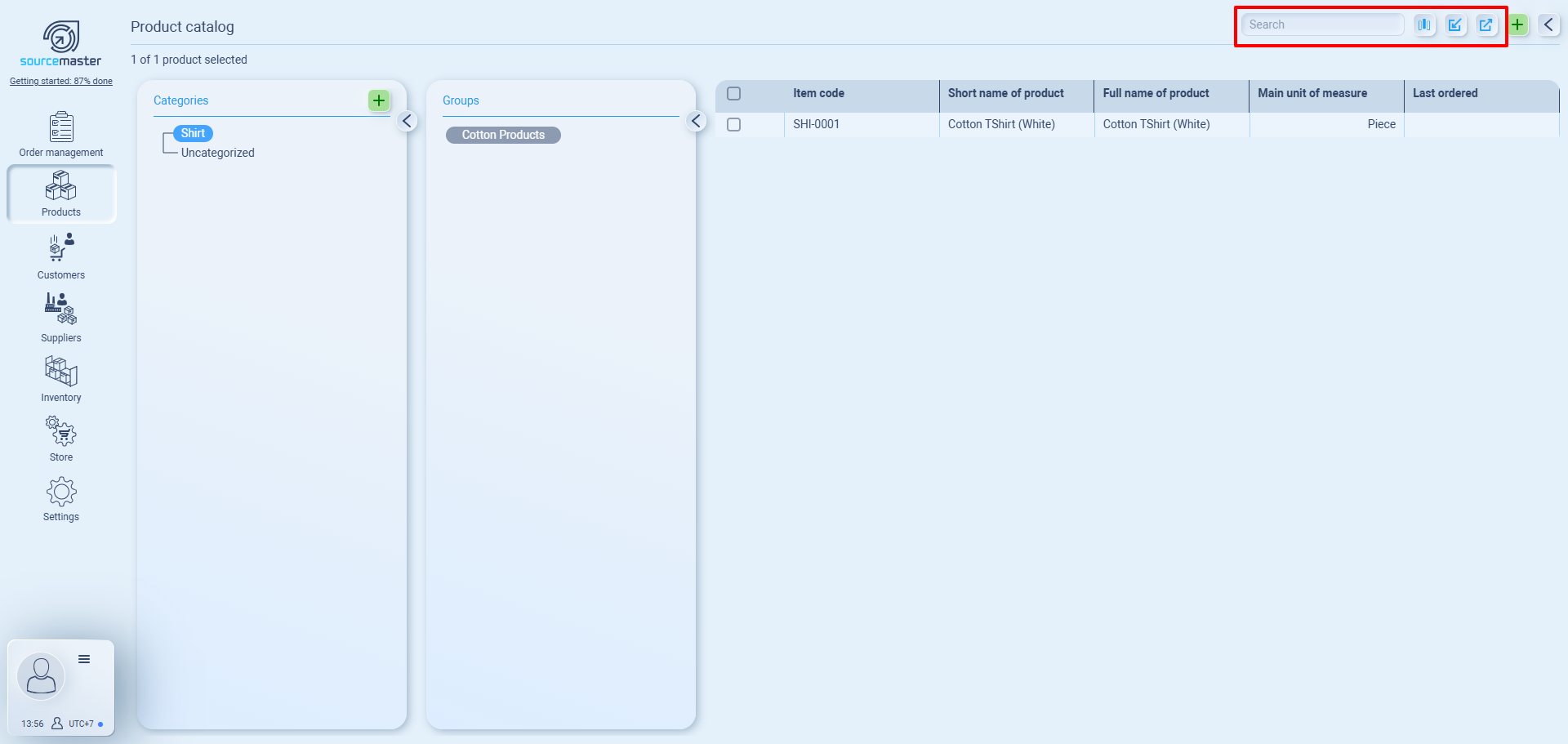Select the Shirt category
The width and height of the screenshot is (1568, 744).
(193, 133)
